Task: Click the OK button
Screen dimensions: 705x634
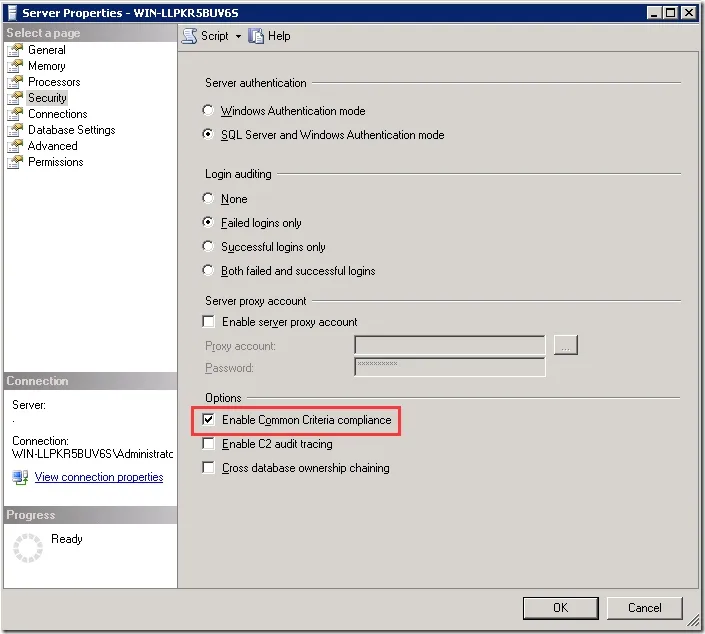Action: (x=560, y=608)
